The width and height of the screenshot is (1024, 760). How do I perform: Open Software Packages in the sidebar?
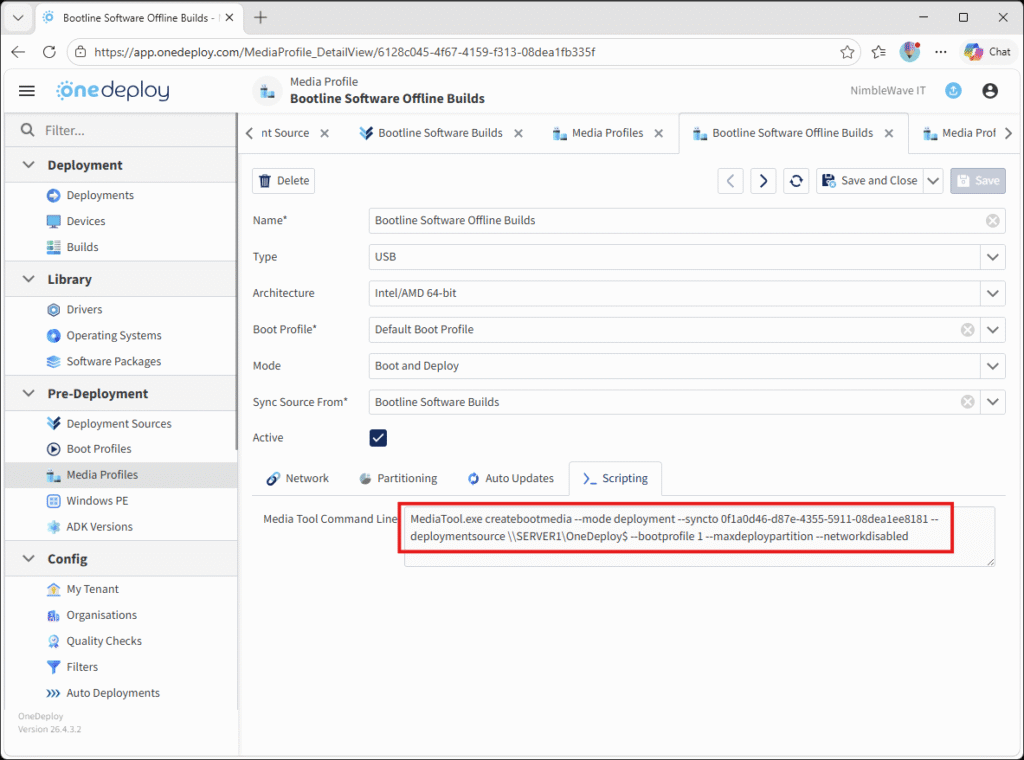[x=114, y=362]
